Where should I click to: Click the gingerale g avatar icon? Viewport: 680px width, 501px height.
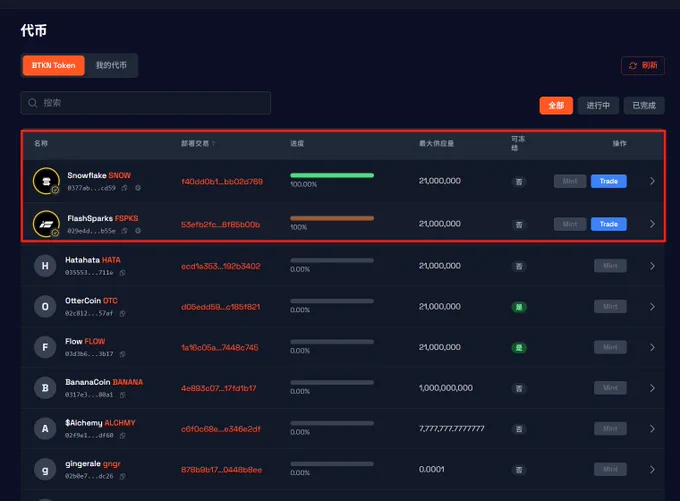point(45,469)
